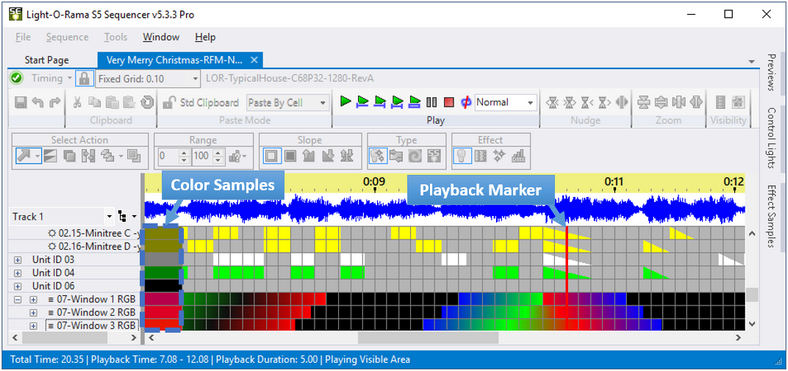Select the arrow Select Action tool
Image resolution: width=788 pixels, height=371 pixels.
pos(24,156)
